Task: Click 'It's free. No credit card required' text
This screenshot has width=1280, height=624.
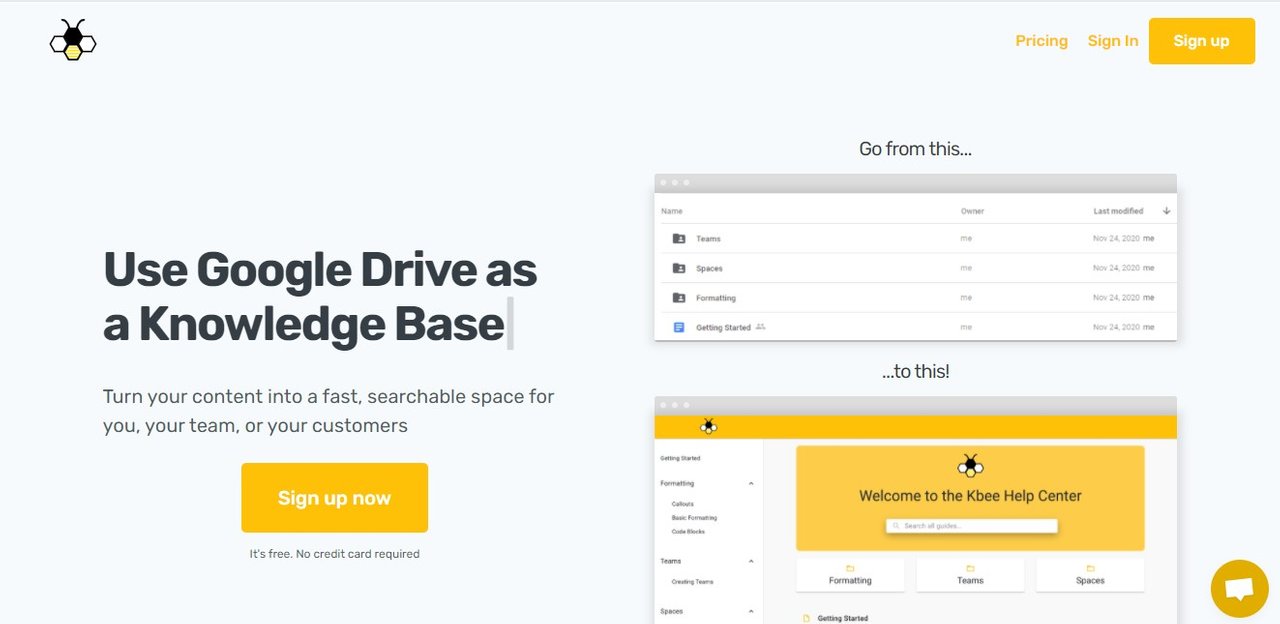Action: (x=335, y=553)
